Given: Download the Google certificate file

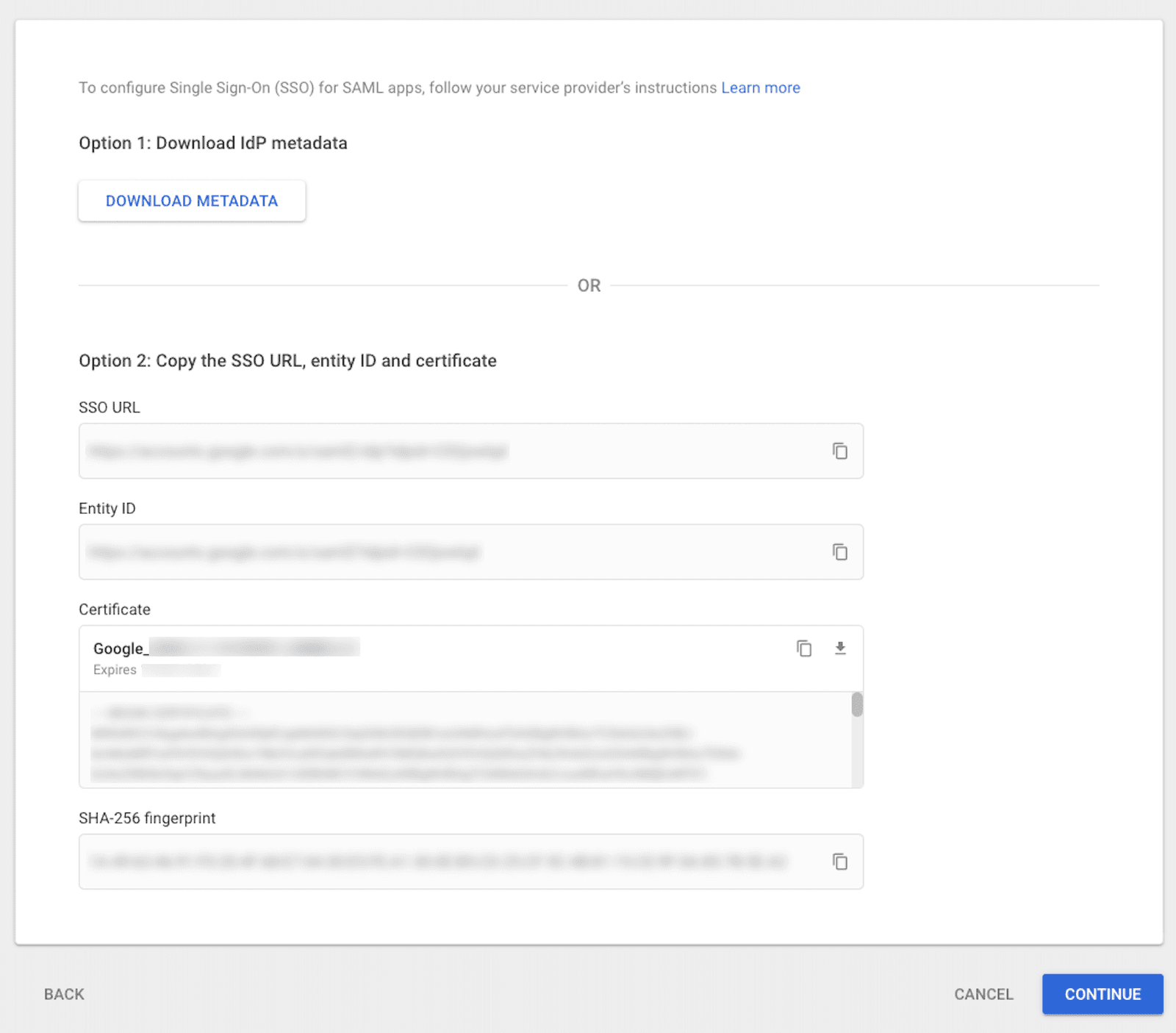Looking at the screenshot, I should point(841,648).
